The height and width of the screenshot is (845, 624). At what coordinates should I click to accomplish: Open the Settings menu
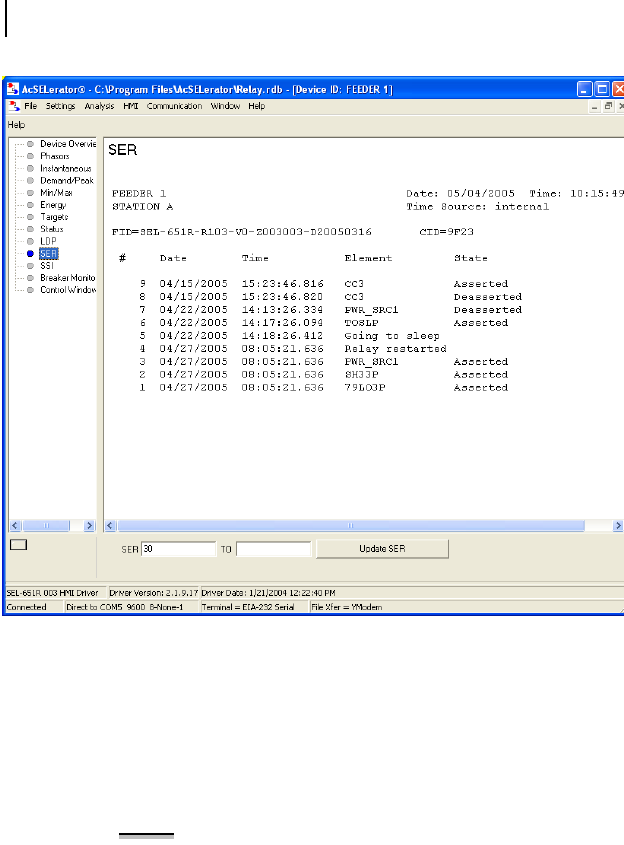[60, 106]
